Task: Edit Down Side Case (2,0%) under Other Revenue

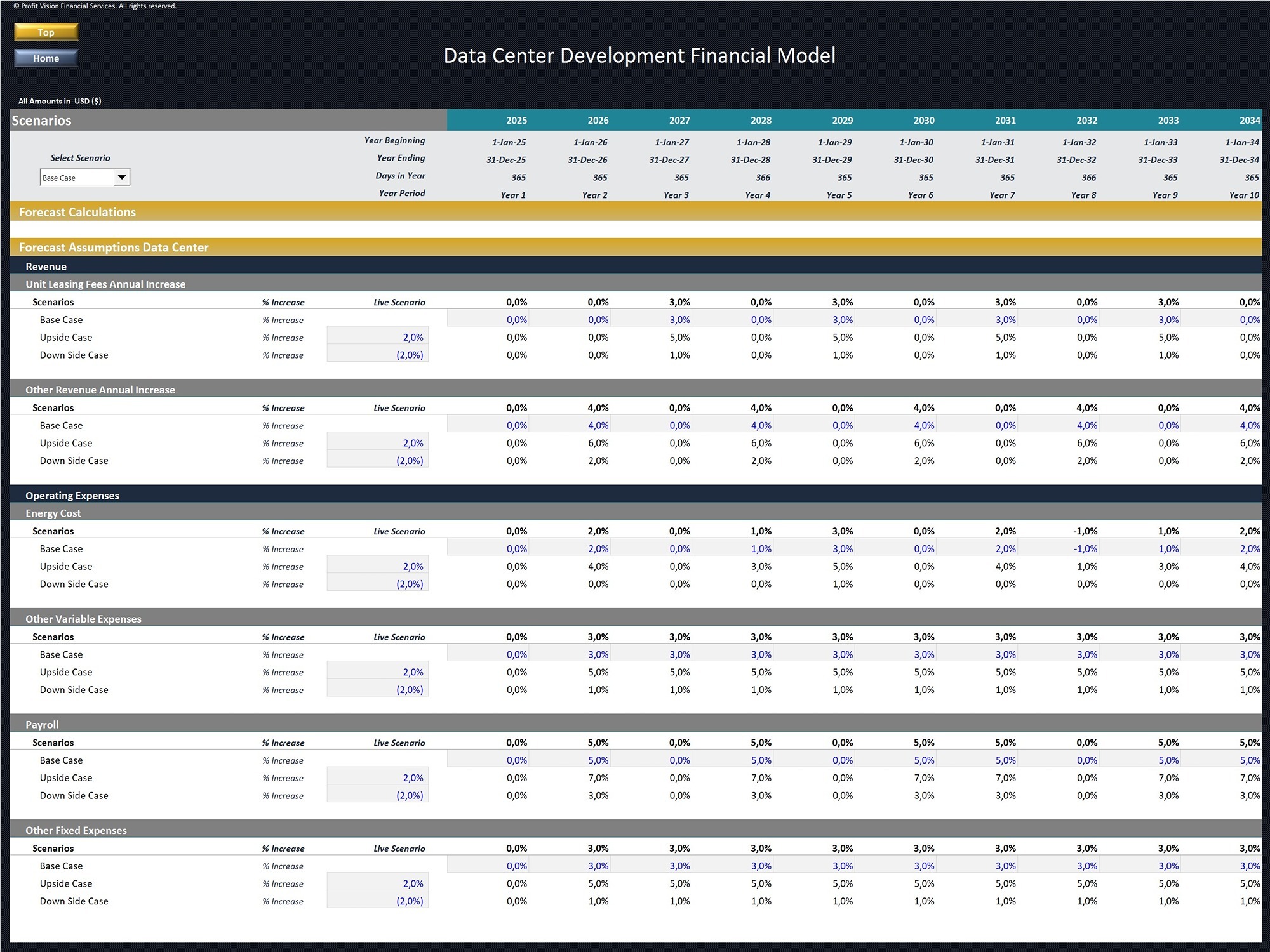Action: (x=378, y=461)
